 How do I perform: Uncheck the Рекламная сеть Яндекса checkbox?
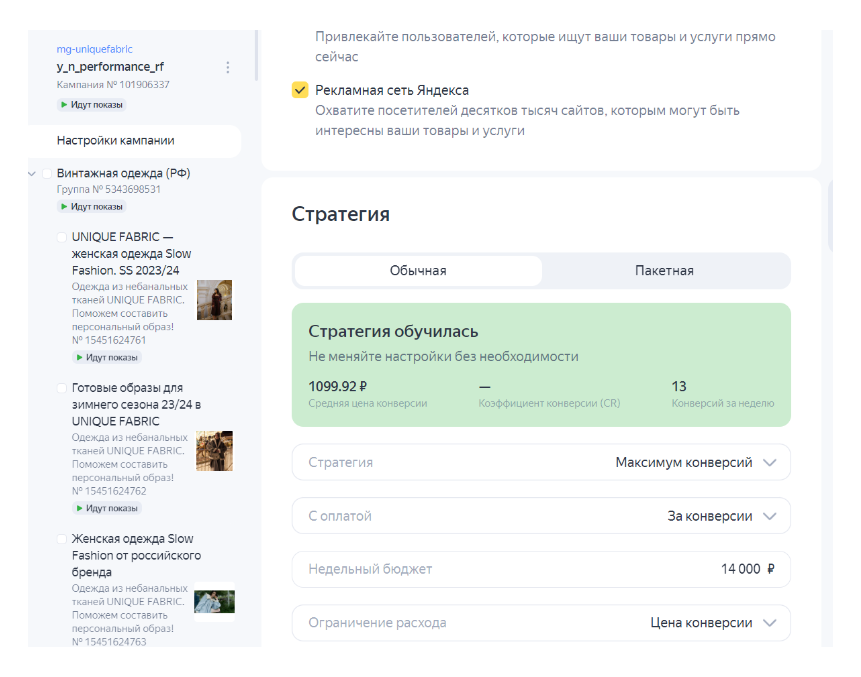(x=300, y=91)
